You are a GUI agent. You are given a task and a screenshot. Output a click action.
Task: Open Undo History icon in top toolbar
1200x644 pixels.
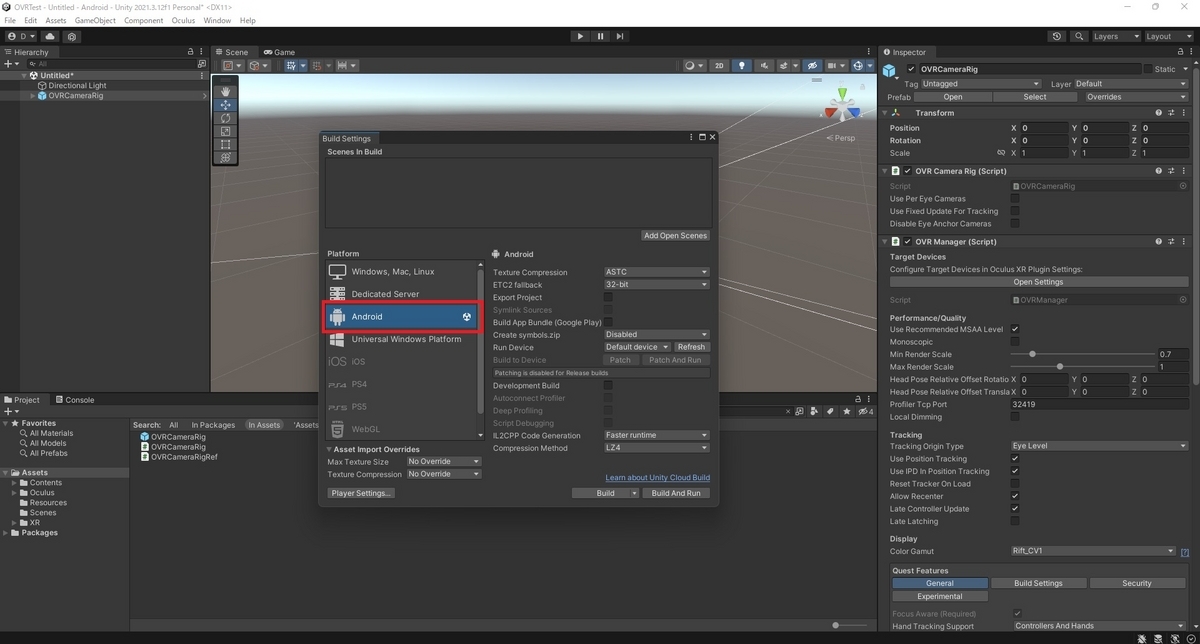(1057, 36)
